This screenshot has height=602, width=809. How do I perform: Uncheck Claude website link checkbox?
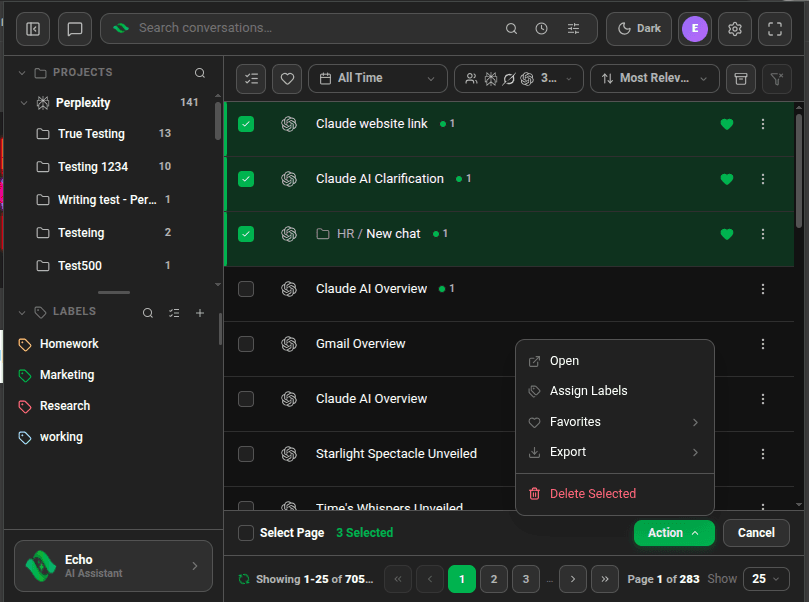click(246, 124)
